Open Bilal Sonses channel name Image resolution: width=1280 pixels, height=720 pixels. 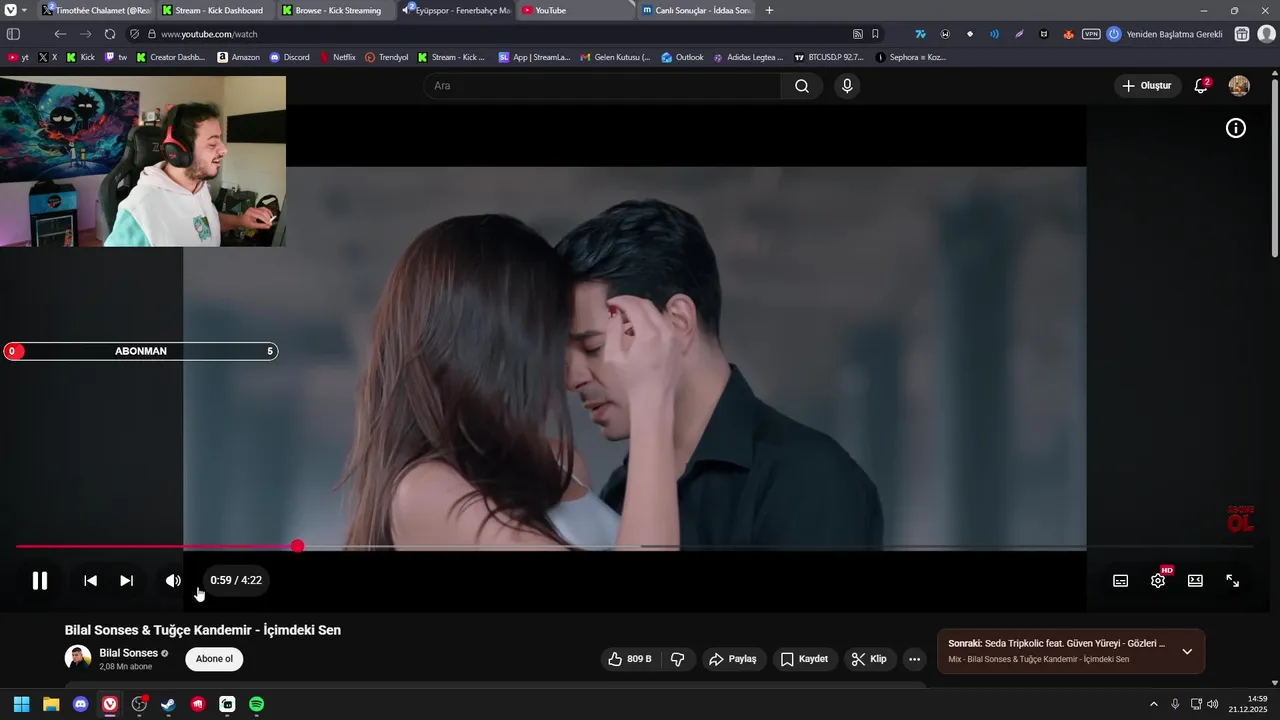[128, 653]
